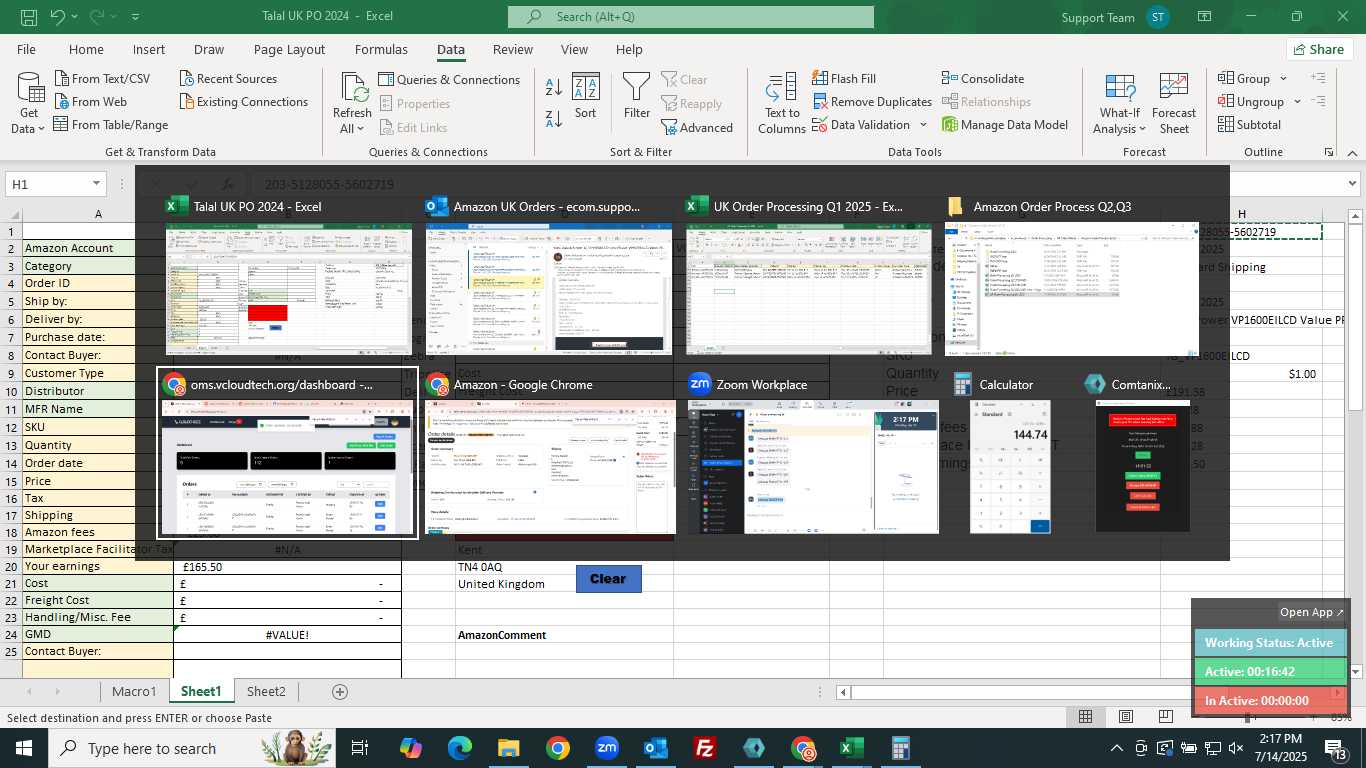The width and height of the screenshot is (1366, 768).
Task: Click From Web import option
Action: tap(89, 102)
